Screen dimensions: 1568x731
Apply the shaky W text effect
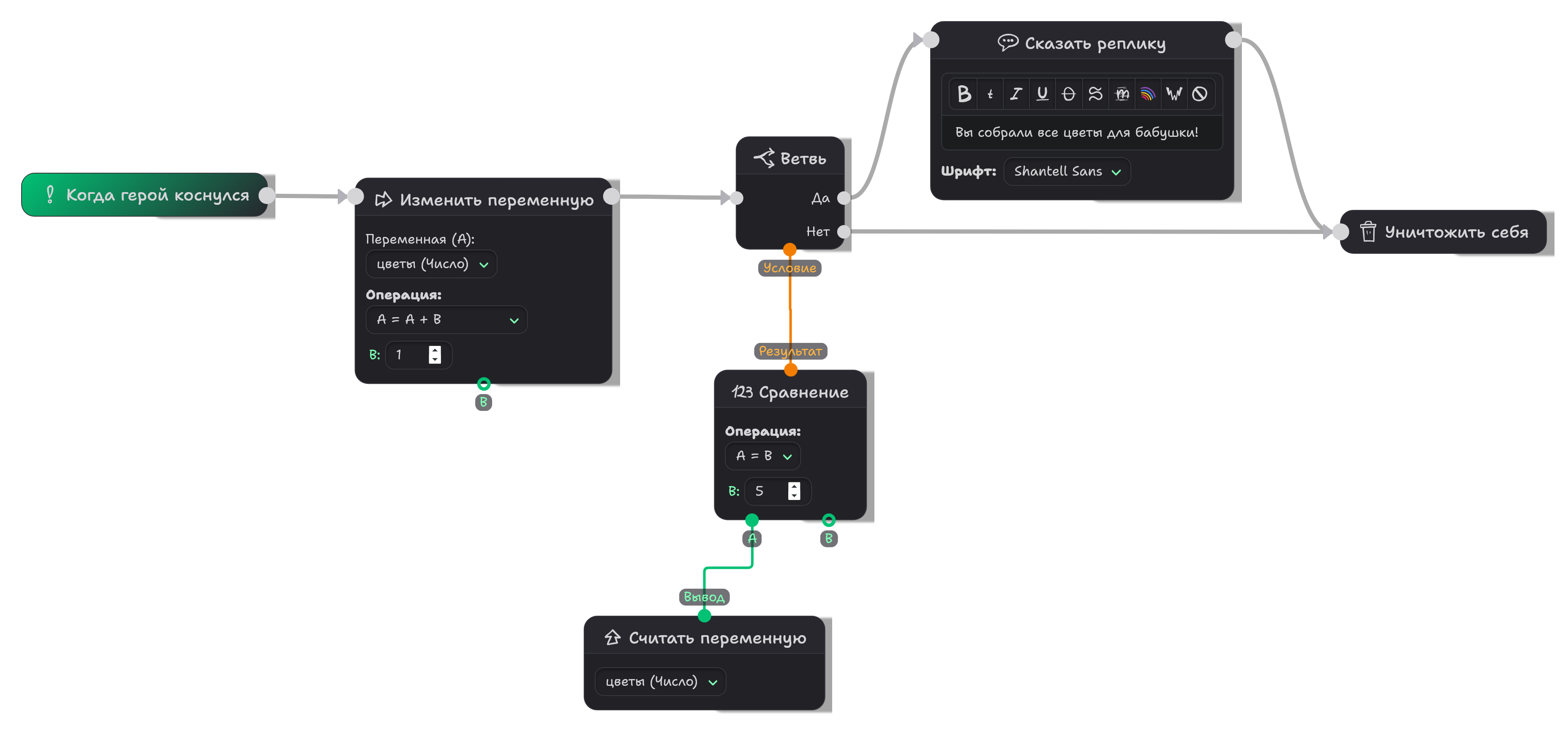[x=1173, y=94]
